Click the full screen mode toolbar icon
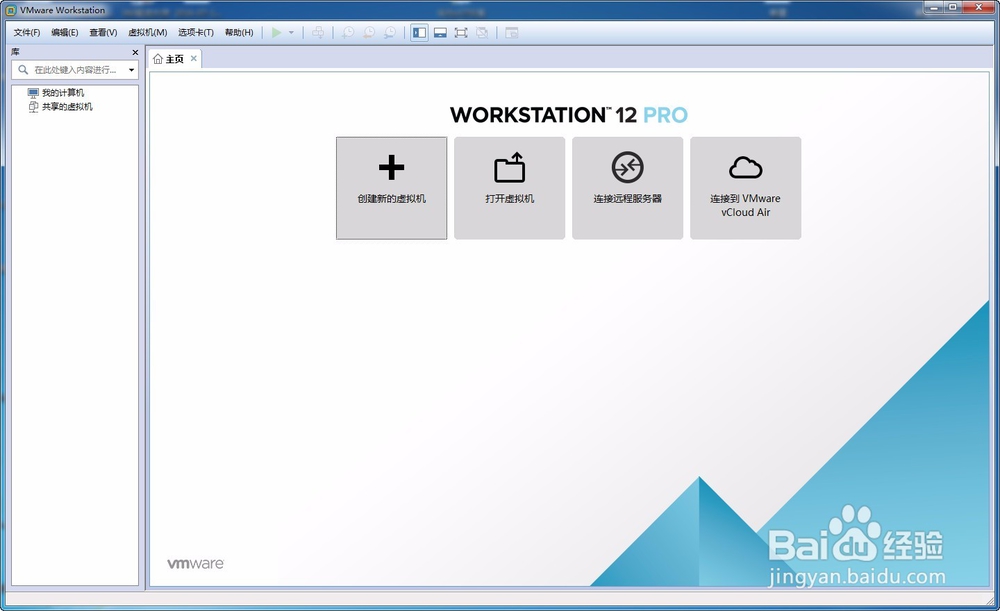Viewport: 1000px width, 611px height. point(461,33)
